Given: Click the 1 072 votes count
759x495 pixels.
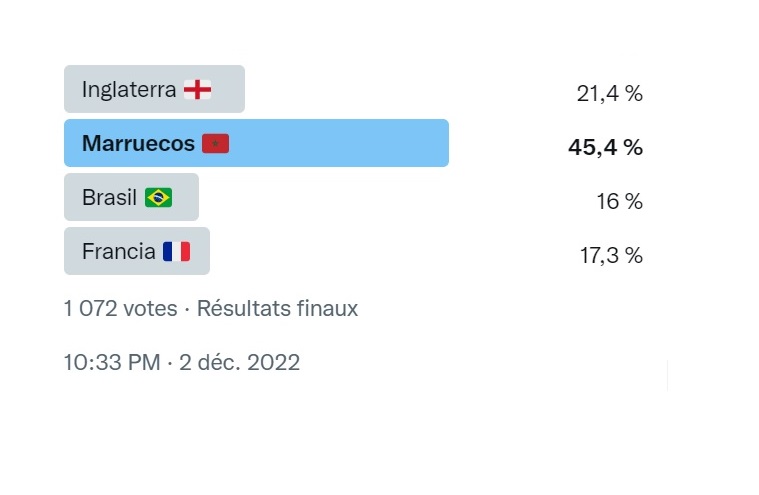Looking at the screenshot, I should [x=120, y=309].
